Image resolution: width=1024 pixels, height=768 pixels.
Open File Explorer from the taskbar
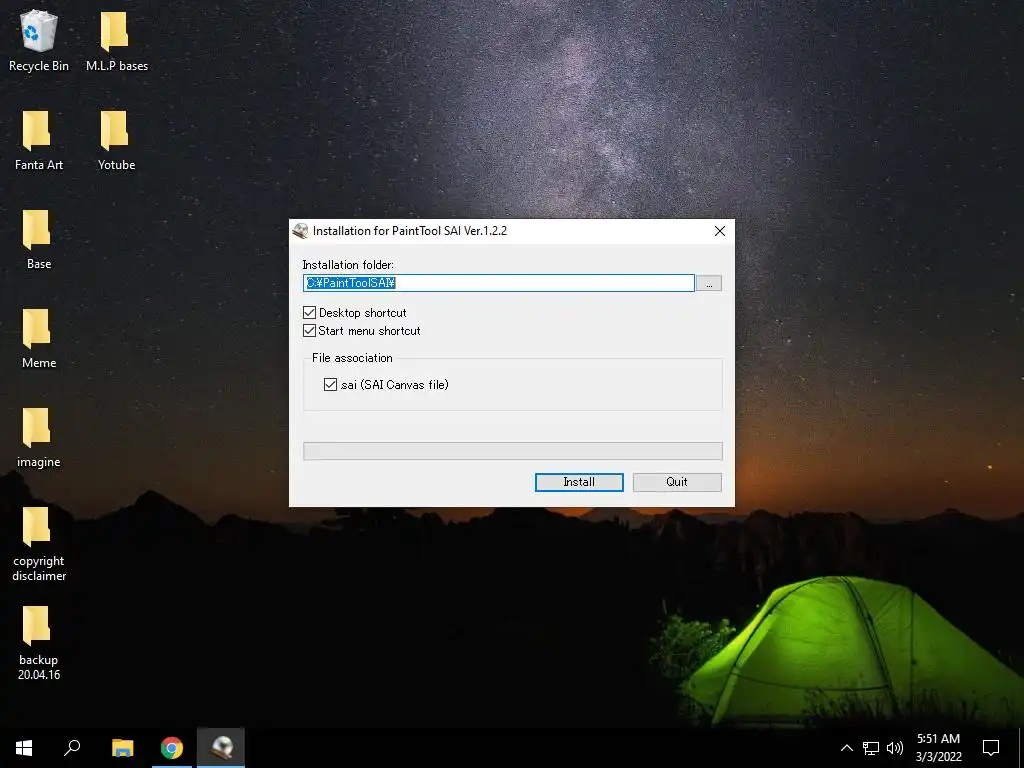pos(122,748)
